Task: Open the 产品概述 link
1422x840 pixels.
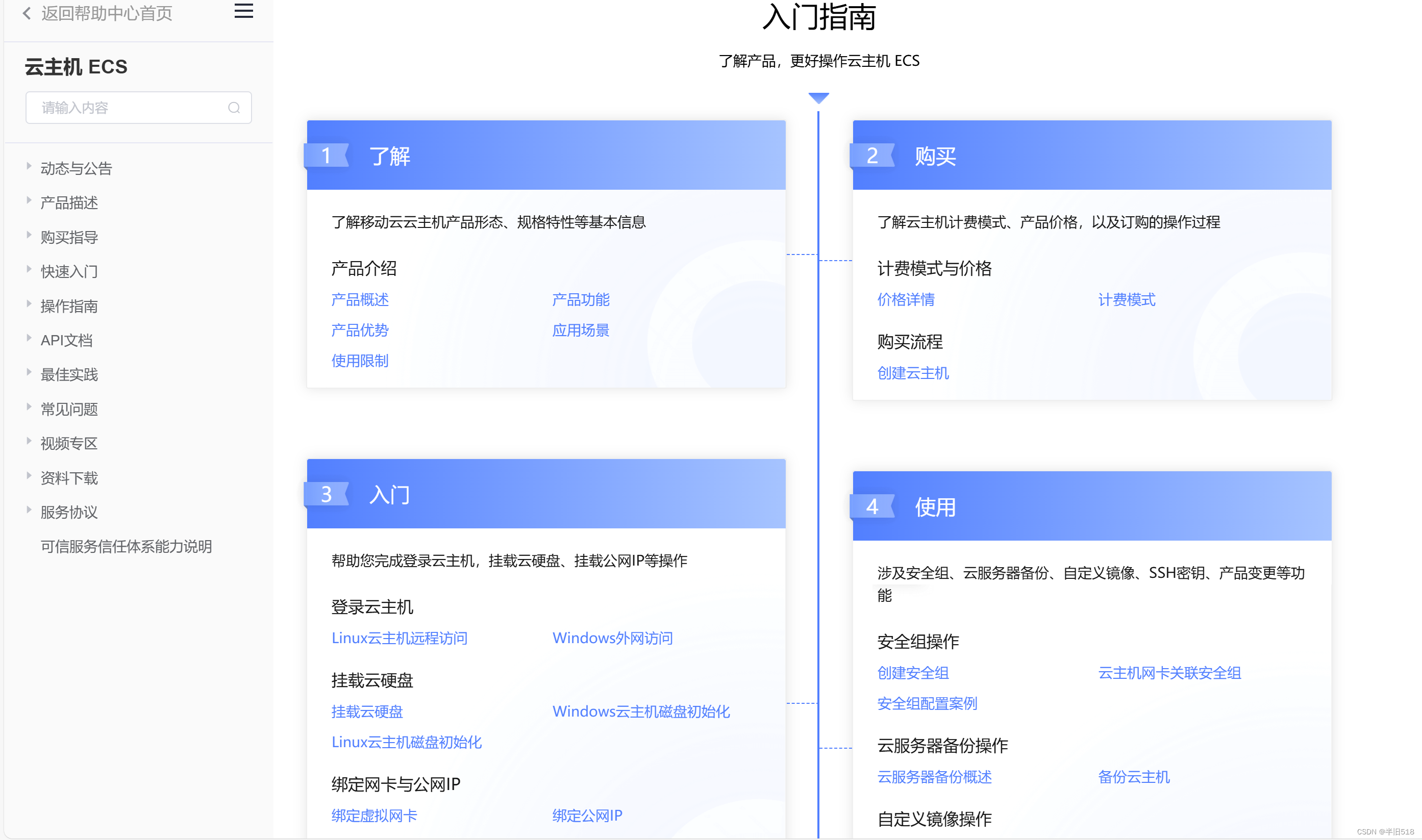Action: (x=360, y=299)
